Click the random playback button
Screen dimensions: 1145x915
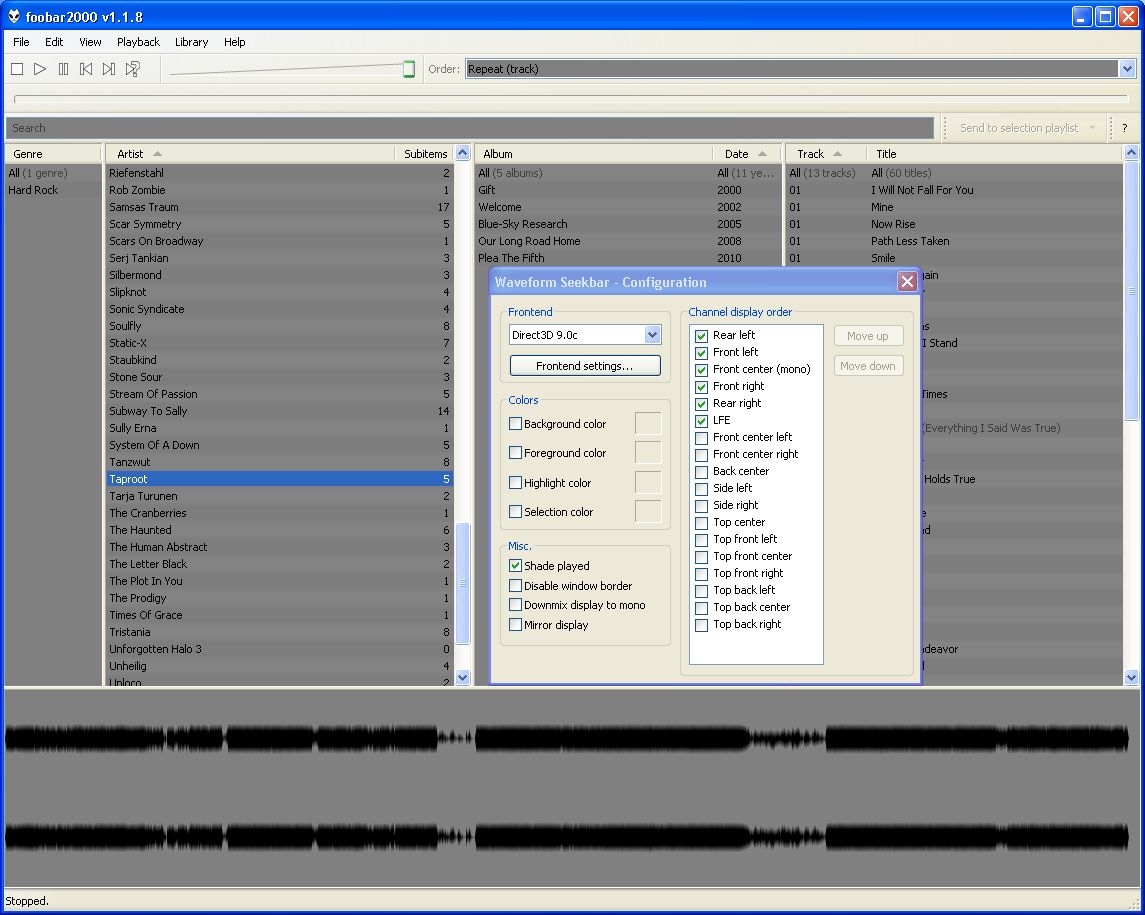(132, 69)
